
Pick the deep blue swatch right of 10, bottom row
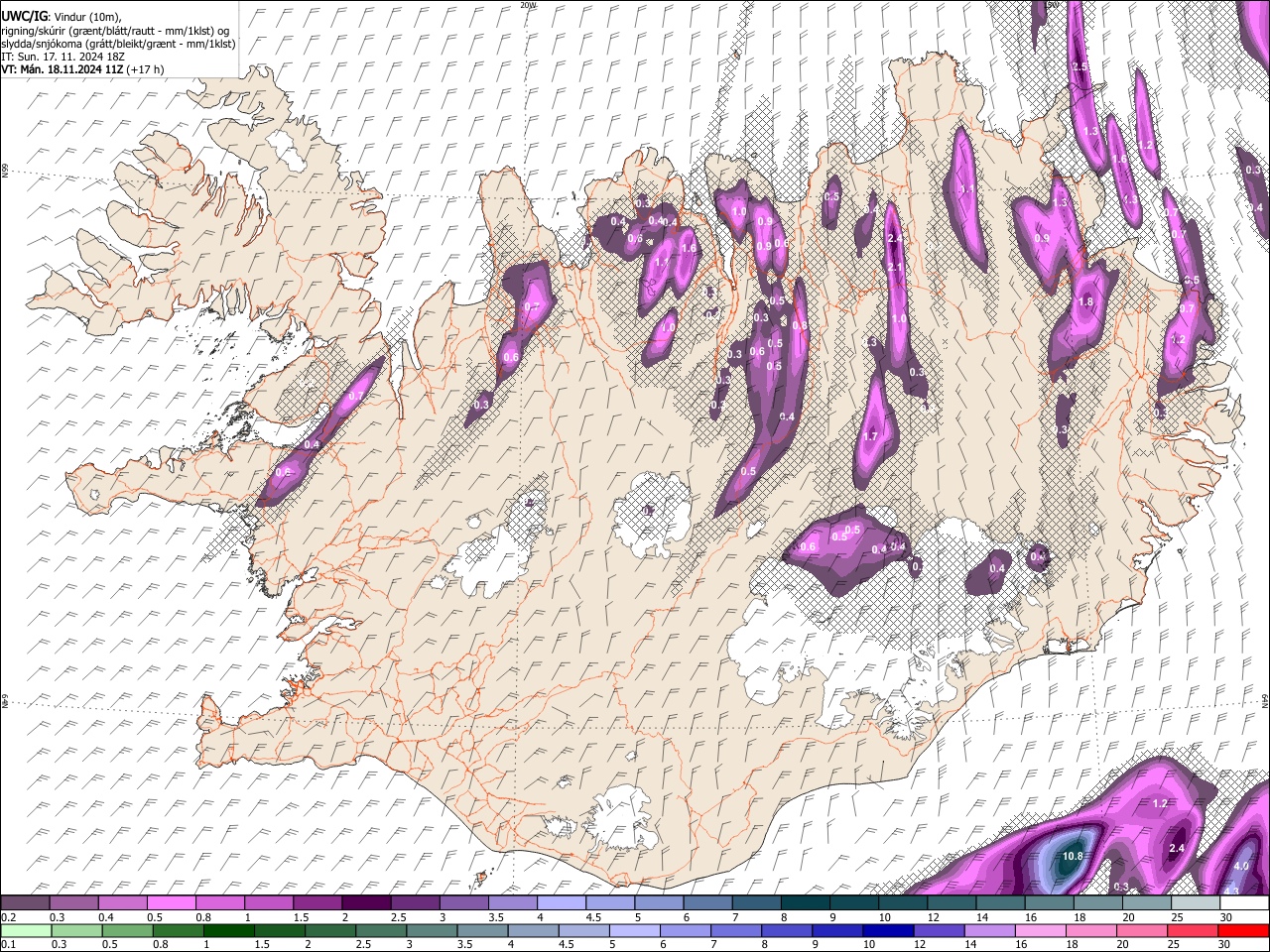pos(886,930)
